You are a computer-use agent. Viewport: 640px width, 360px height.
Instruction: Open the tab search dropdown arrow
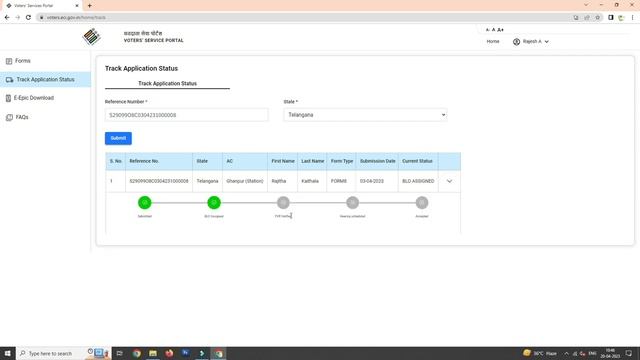(586, 5)
